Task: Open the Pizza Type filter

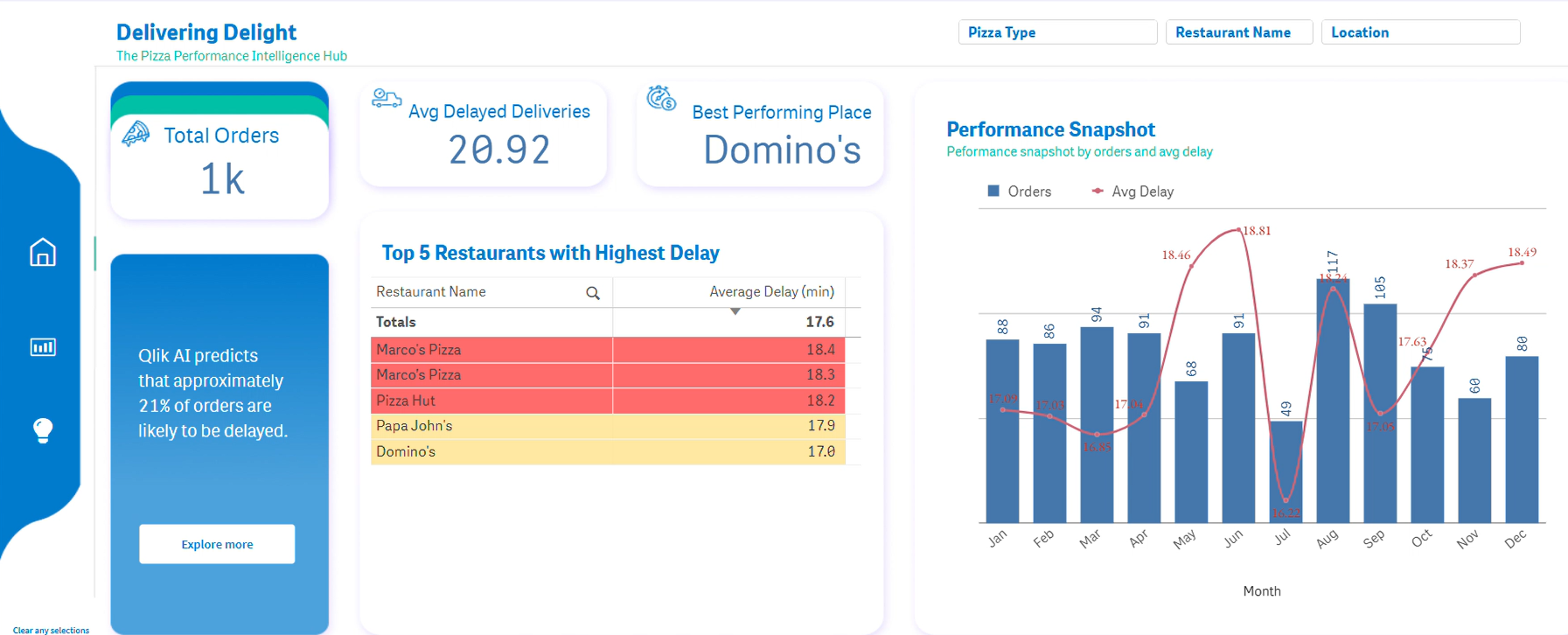Action: pos(1057,32)
